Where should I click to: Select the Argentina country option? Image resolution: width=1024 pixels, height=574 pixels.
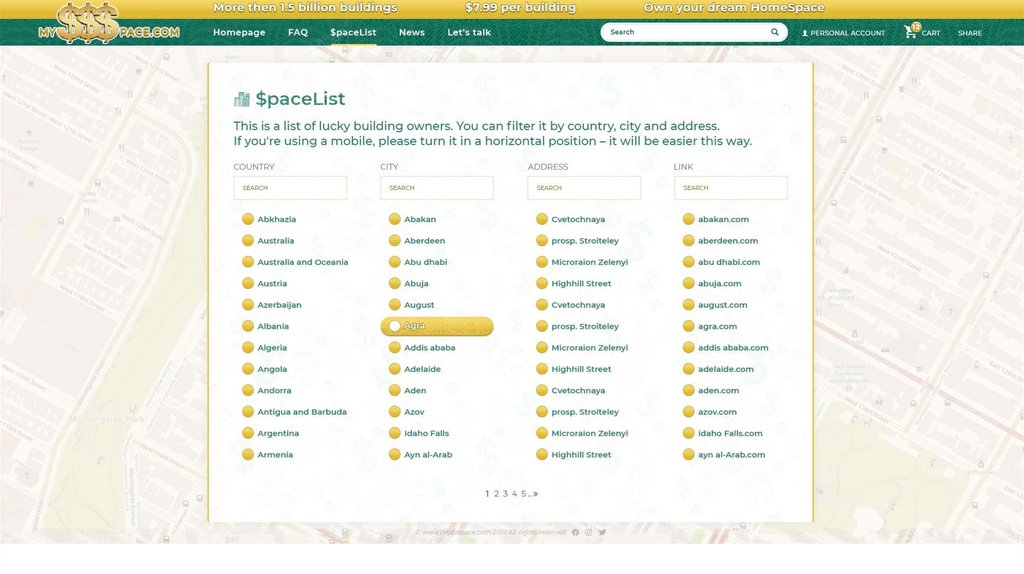click(278, 433)
